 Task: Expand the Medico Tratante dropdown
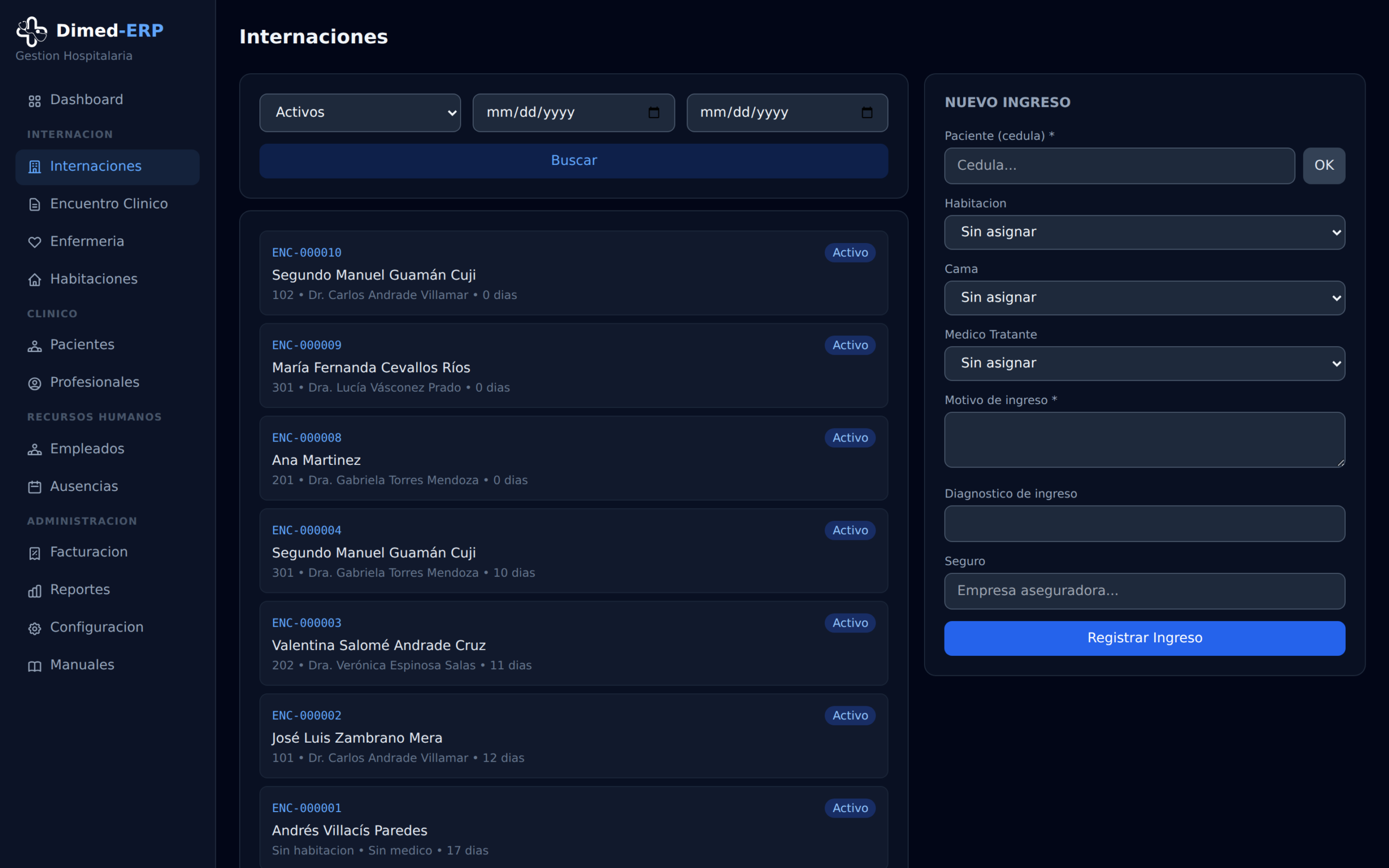pyautogui.click(x=1144, y=363)
